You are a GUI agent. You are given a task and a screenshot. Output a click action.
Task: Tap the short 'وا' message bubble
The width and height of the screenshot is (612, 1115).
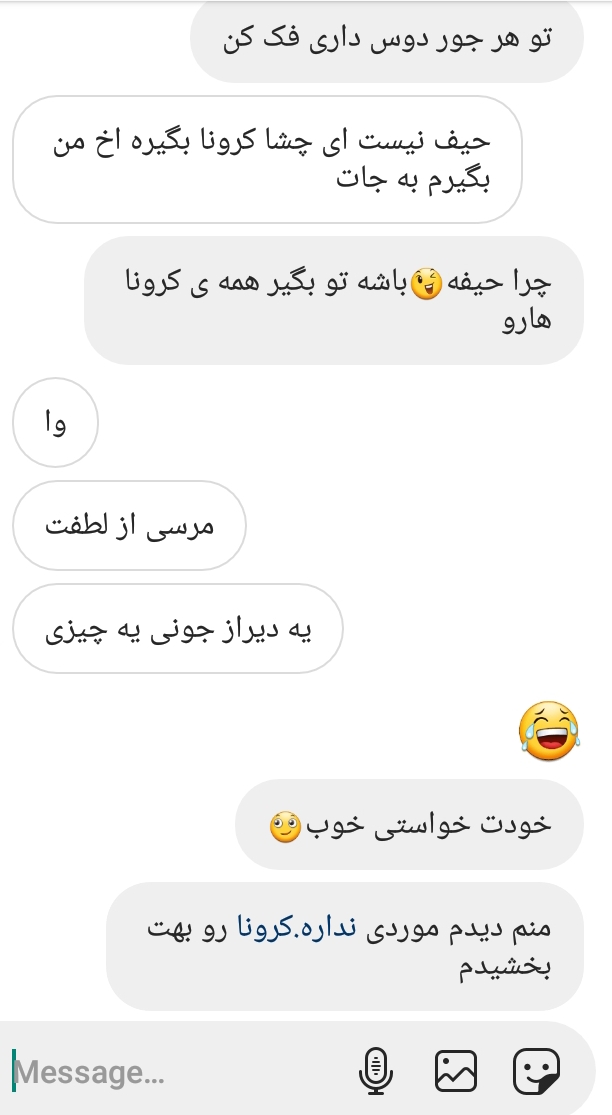click(55, 422)
